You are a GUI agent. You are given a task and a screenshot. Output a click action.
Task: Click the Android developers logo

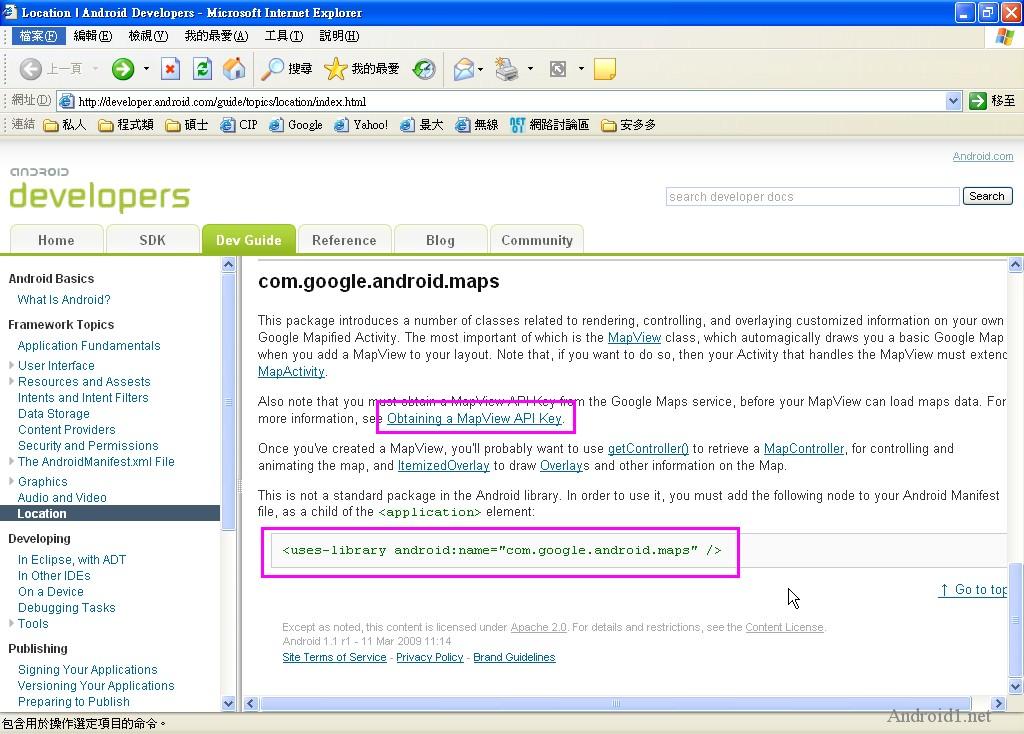[x=99, y=189]
